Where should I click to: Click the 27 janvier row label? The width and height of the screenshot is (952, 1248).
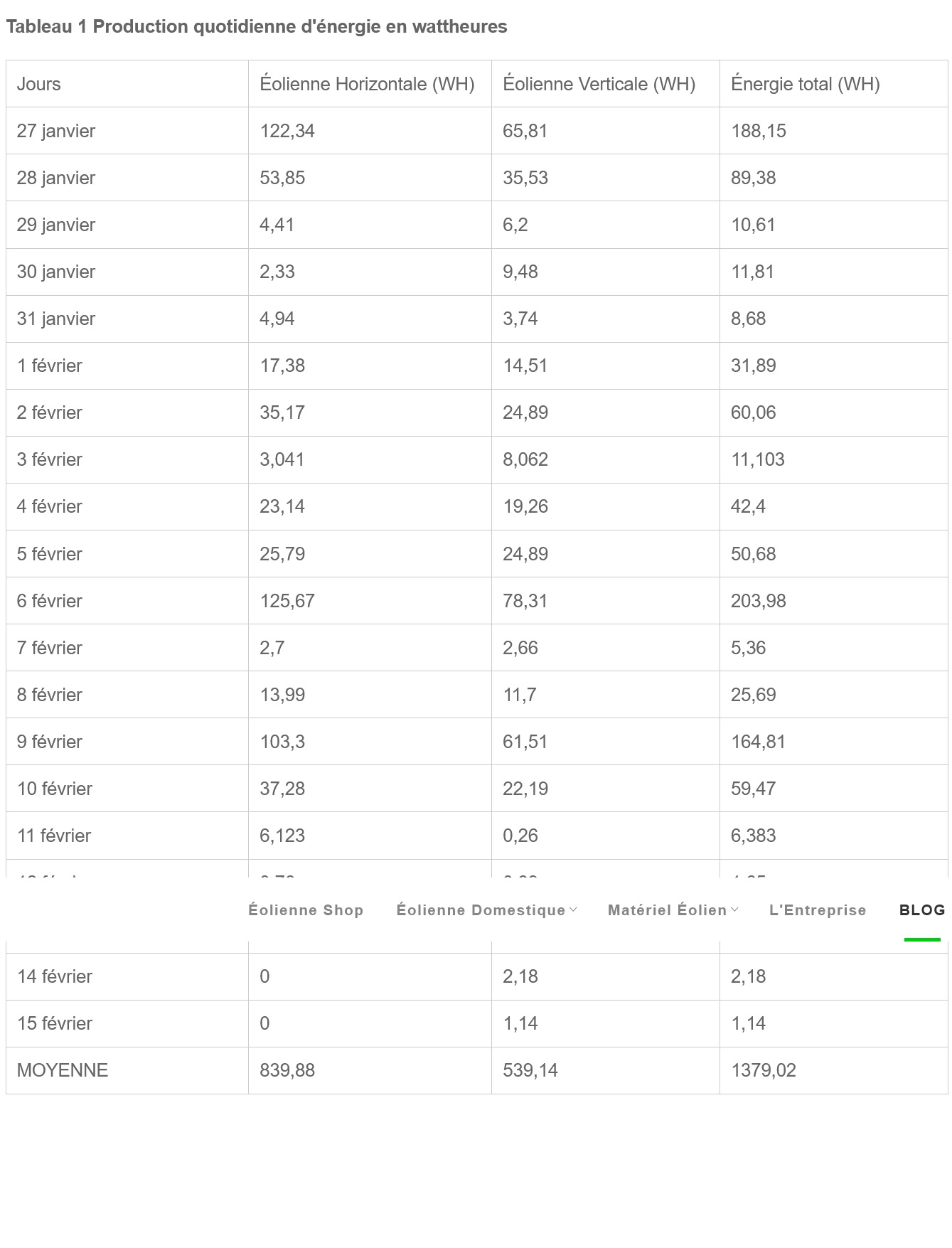[x=56, y=131]
